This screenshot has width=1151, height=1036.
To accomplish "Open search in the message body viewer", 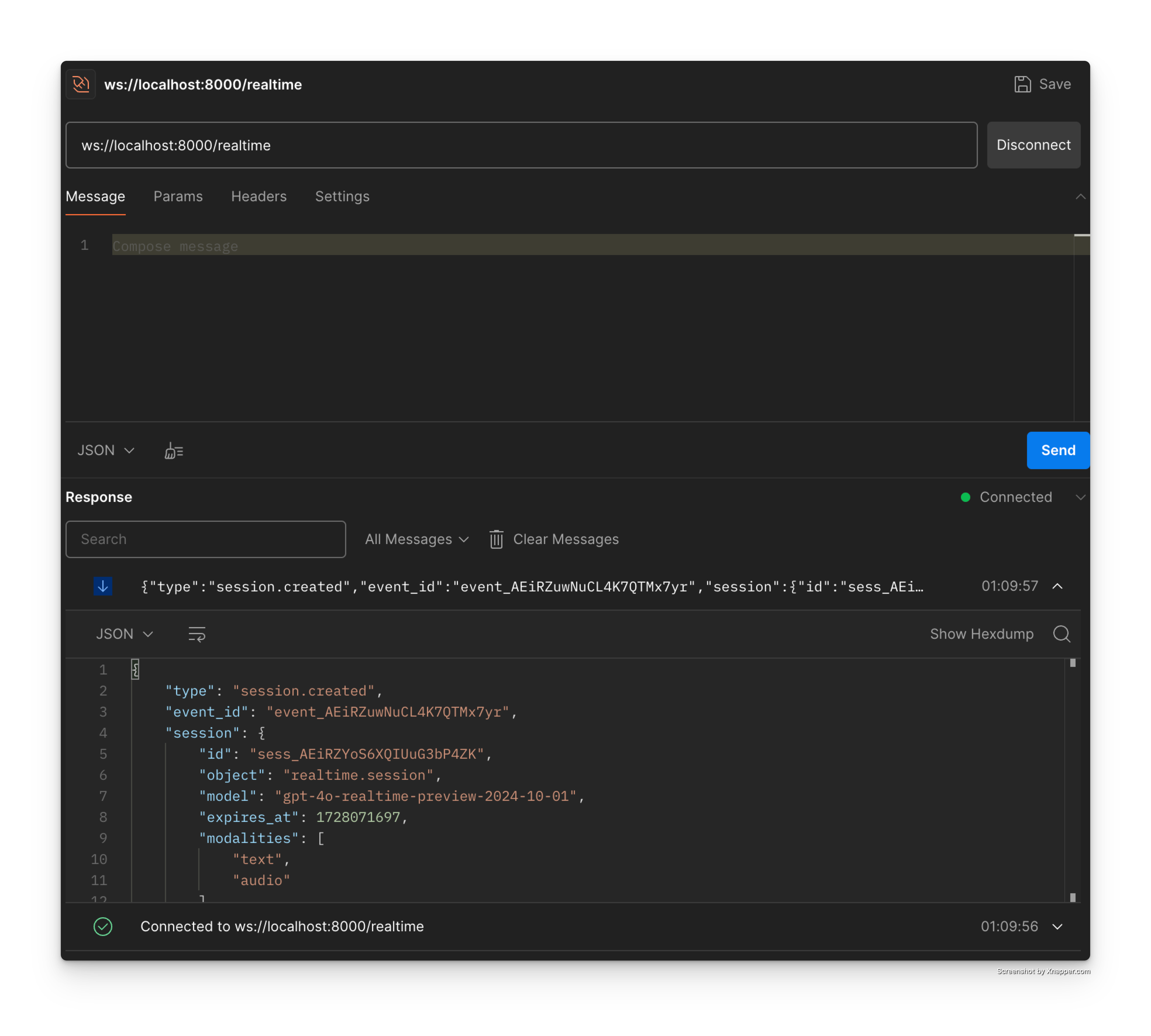I will coord(1061,634).
